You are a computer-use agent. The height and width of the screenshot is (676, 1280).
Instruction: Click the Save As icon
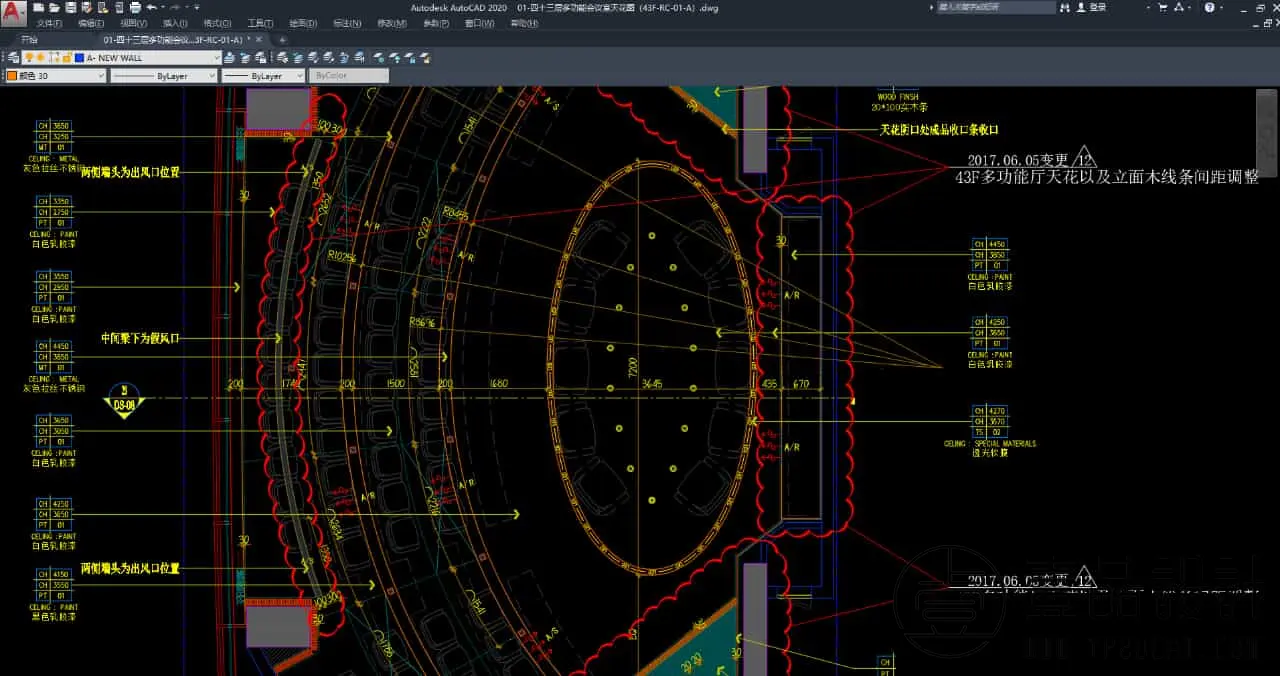[x=86, y=7]
